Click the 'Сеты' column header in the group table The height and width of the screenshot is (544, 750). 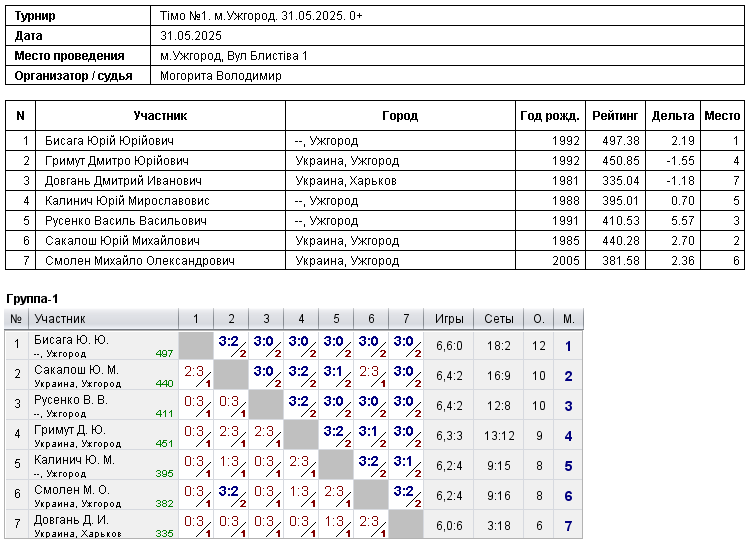click(x=498, y=319)
